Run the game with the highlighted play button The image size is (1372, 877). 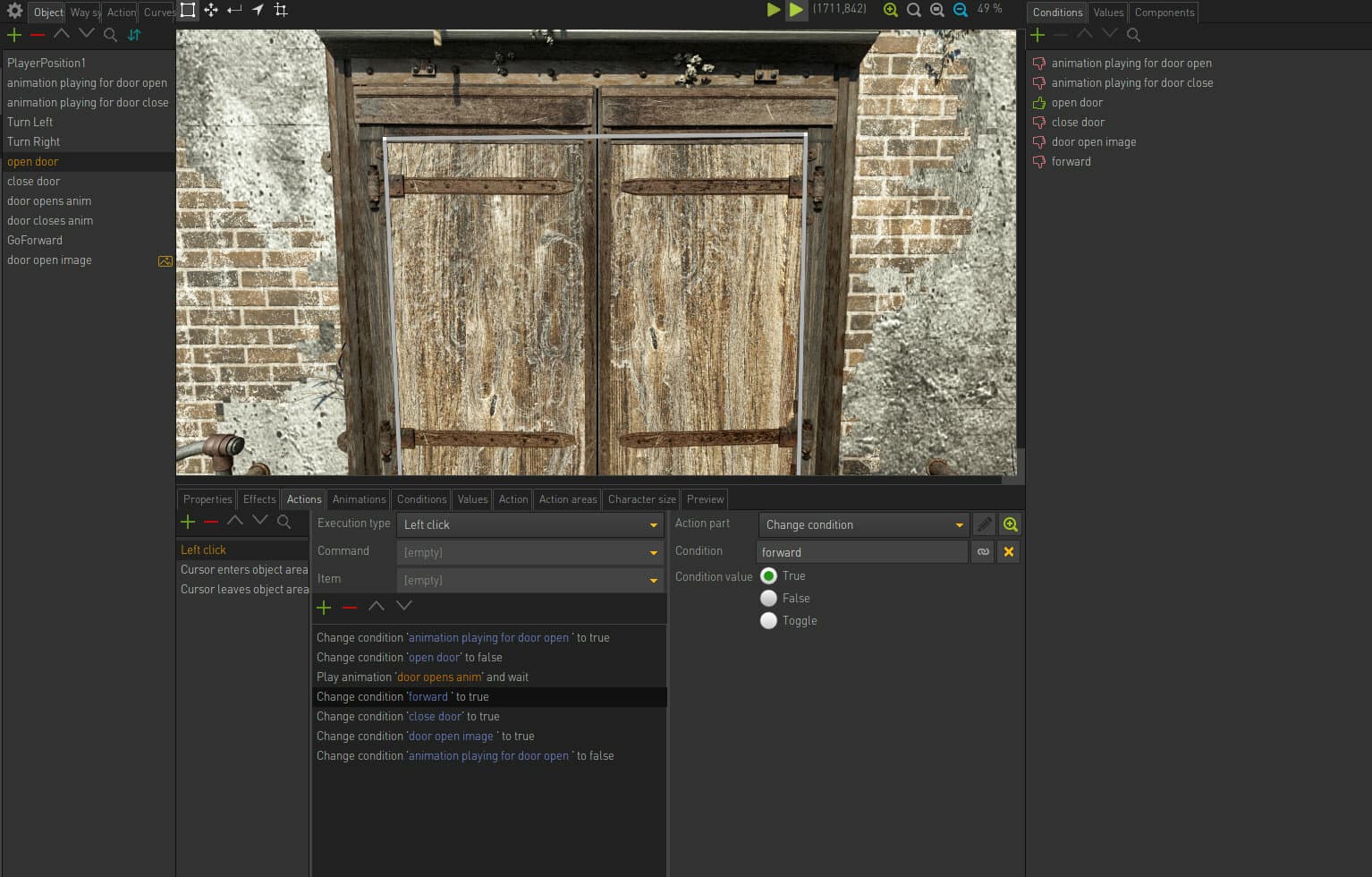[796, 10]
